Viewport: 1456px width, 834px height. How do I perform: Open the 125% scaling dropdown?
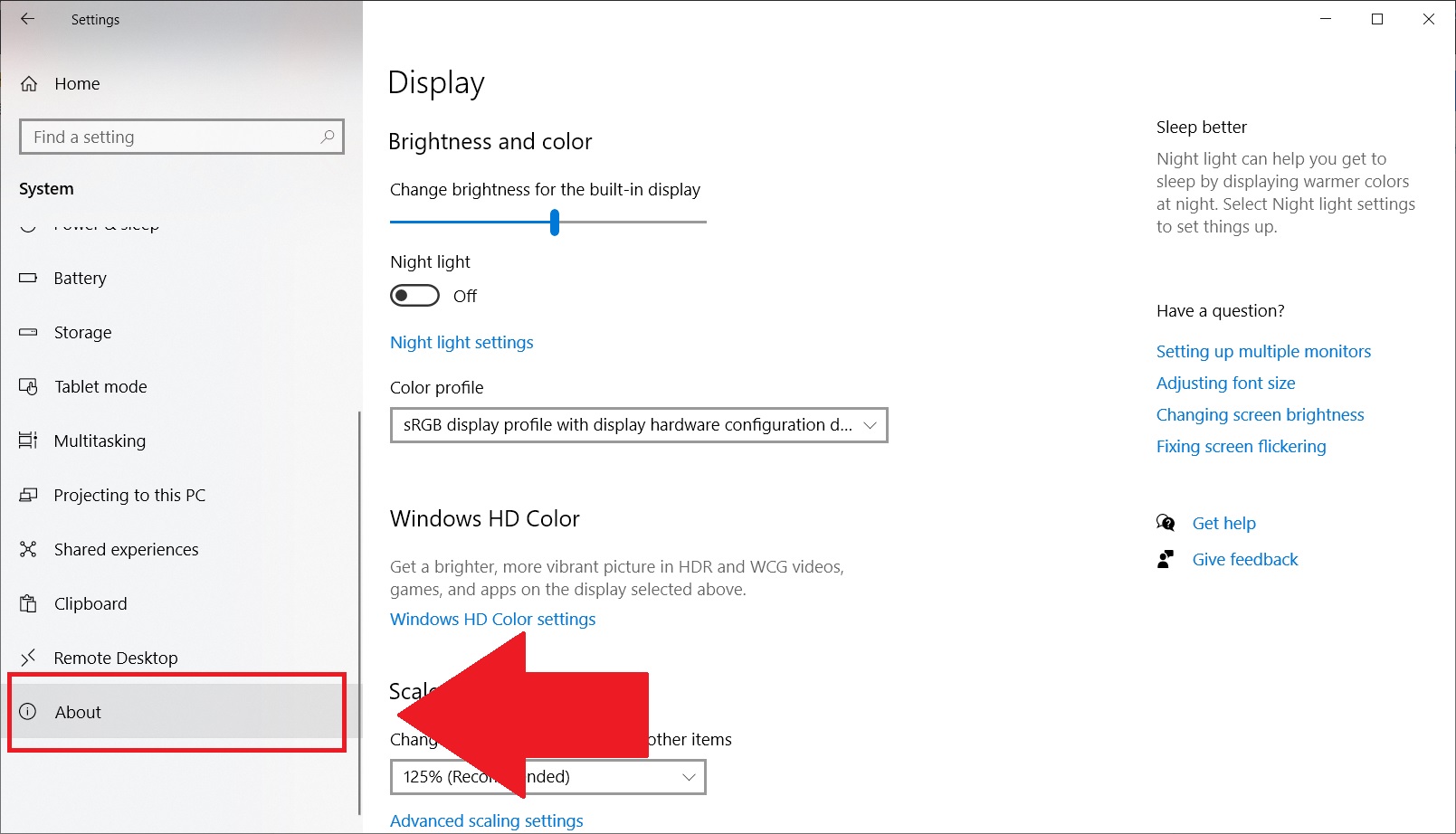[x=547, y=777]
